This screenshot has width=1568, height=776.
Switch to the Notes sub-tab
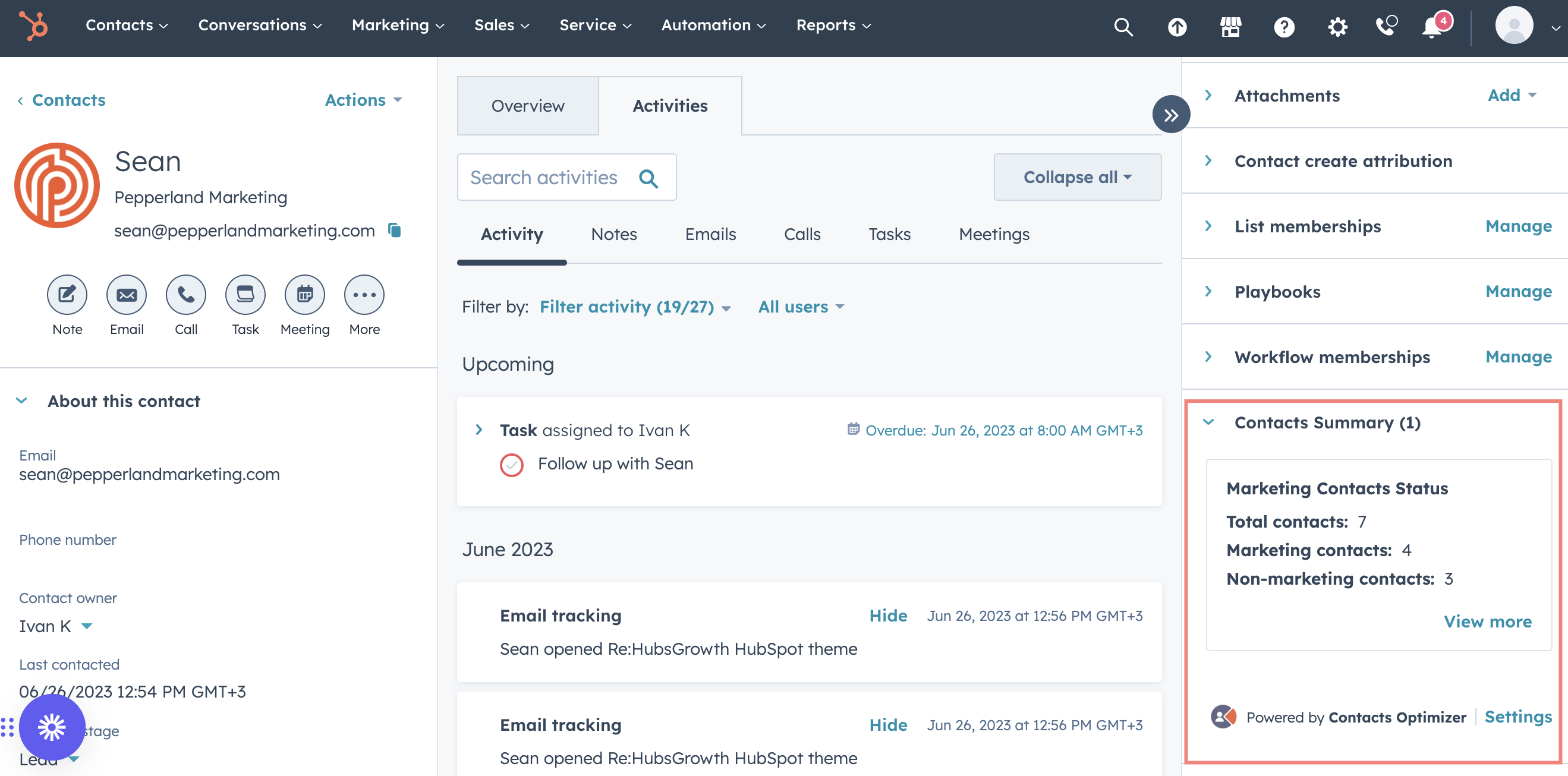coord(613,234)
